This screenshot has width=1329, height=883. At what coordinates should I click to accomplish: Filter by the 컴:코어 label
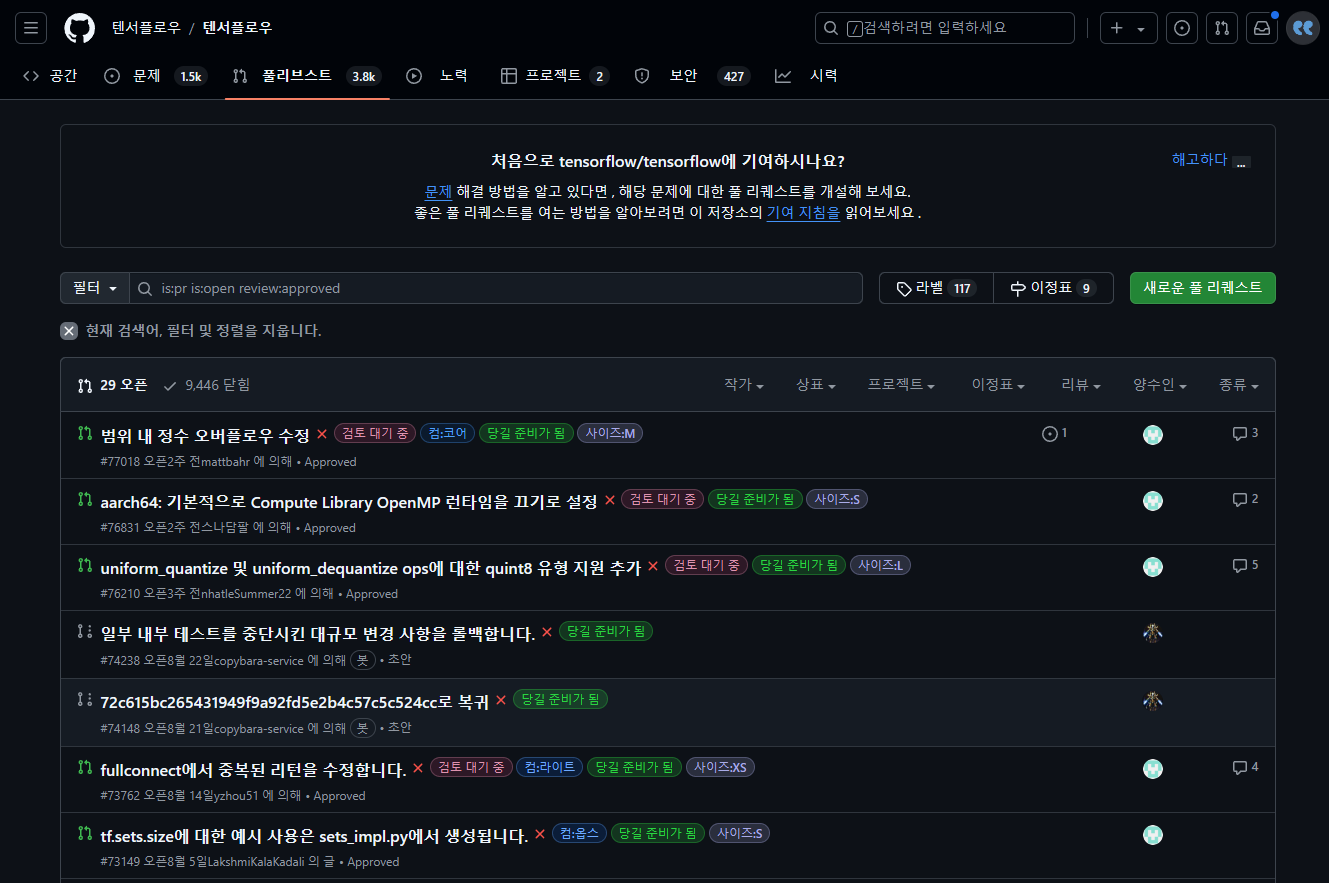pyautogui.click(x=447, y=433)
